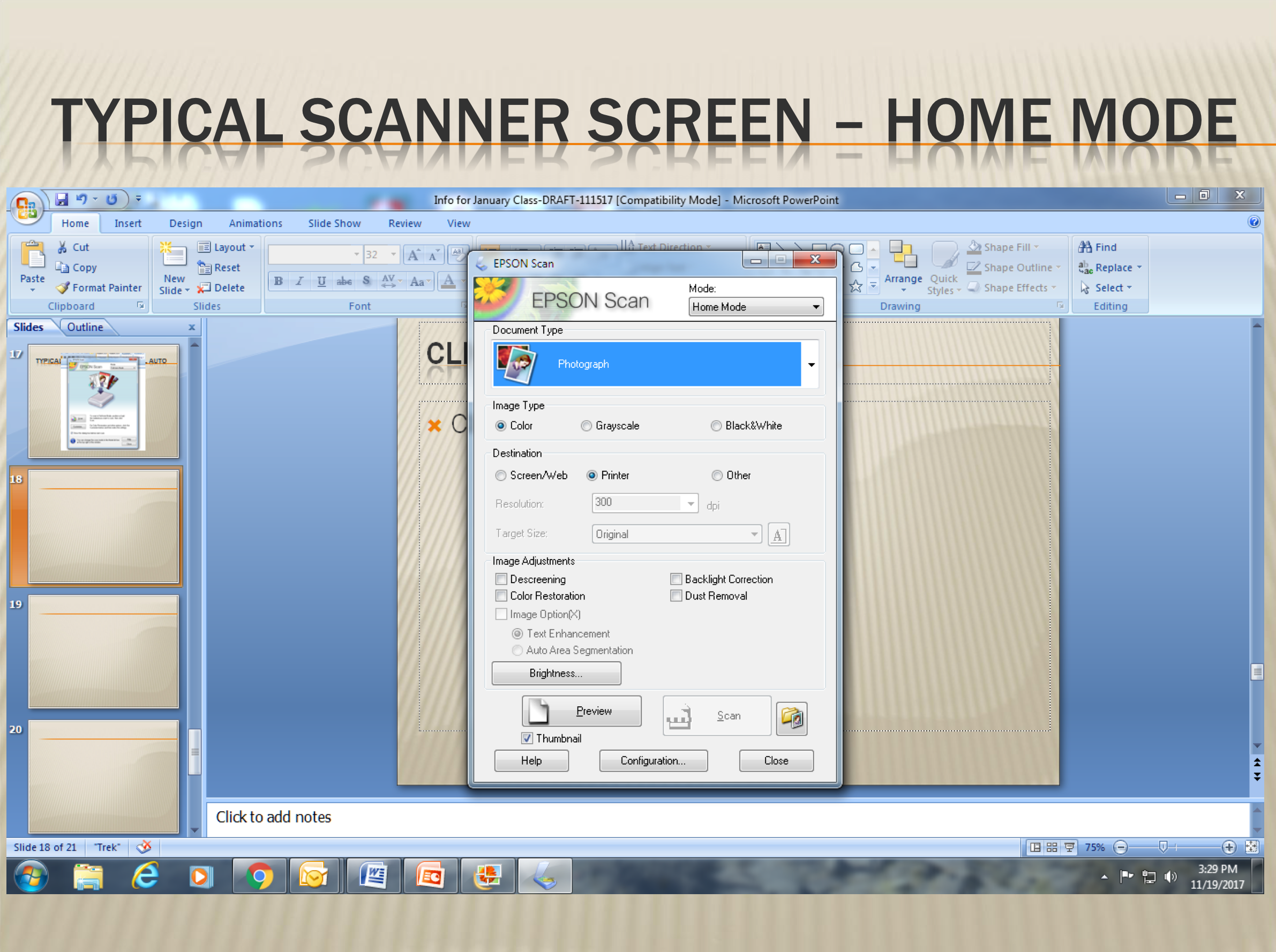Click the Preview button in EPSON Scan
This screenshot has width=1276, height=952.
(581, 711)
